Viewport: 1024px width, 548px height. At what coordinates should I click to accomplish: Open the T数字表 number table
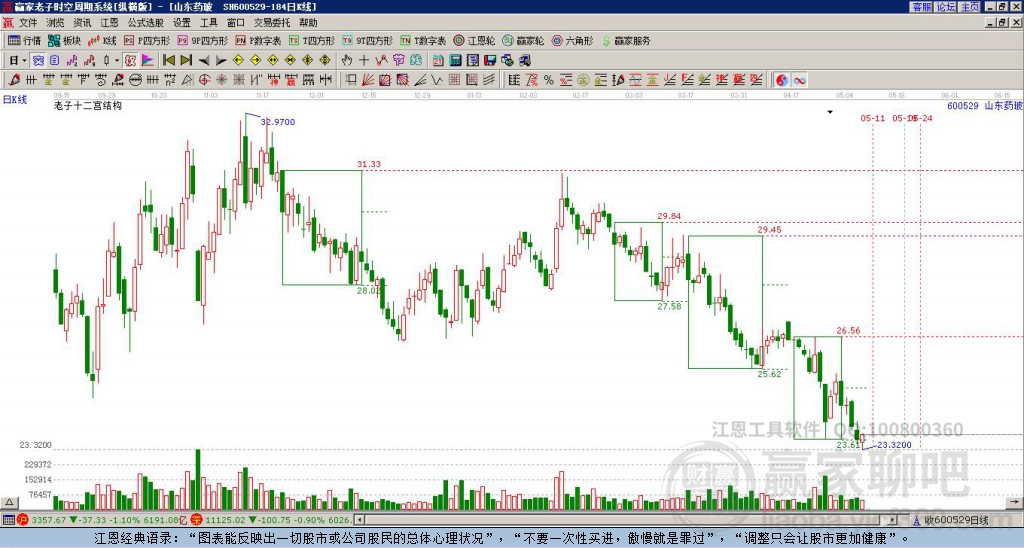[423, 40]
